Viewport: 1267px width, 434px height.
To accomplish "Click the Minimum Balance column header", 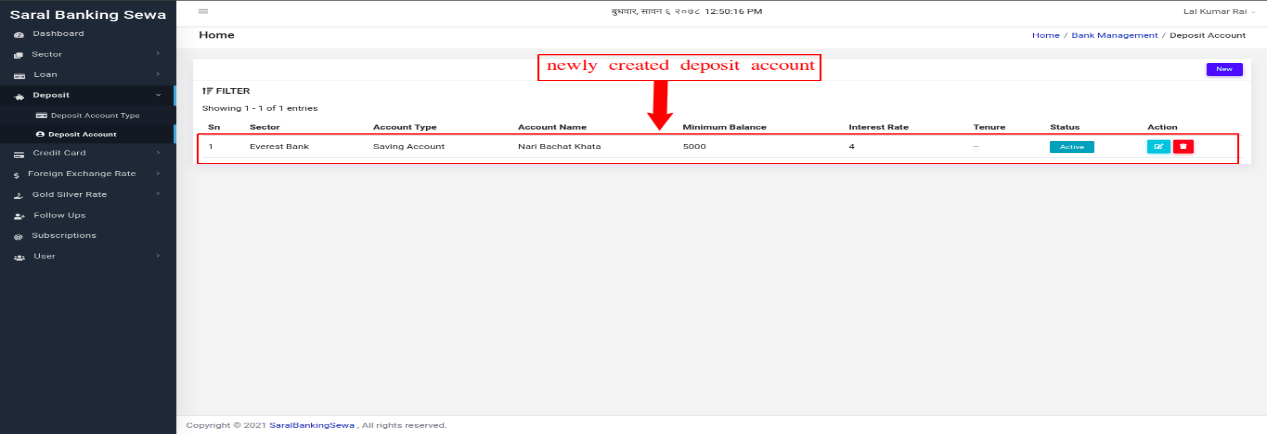I will 724,127.
